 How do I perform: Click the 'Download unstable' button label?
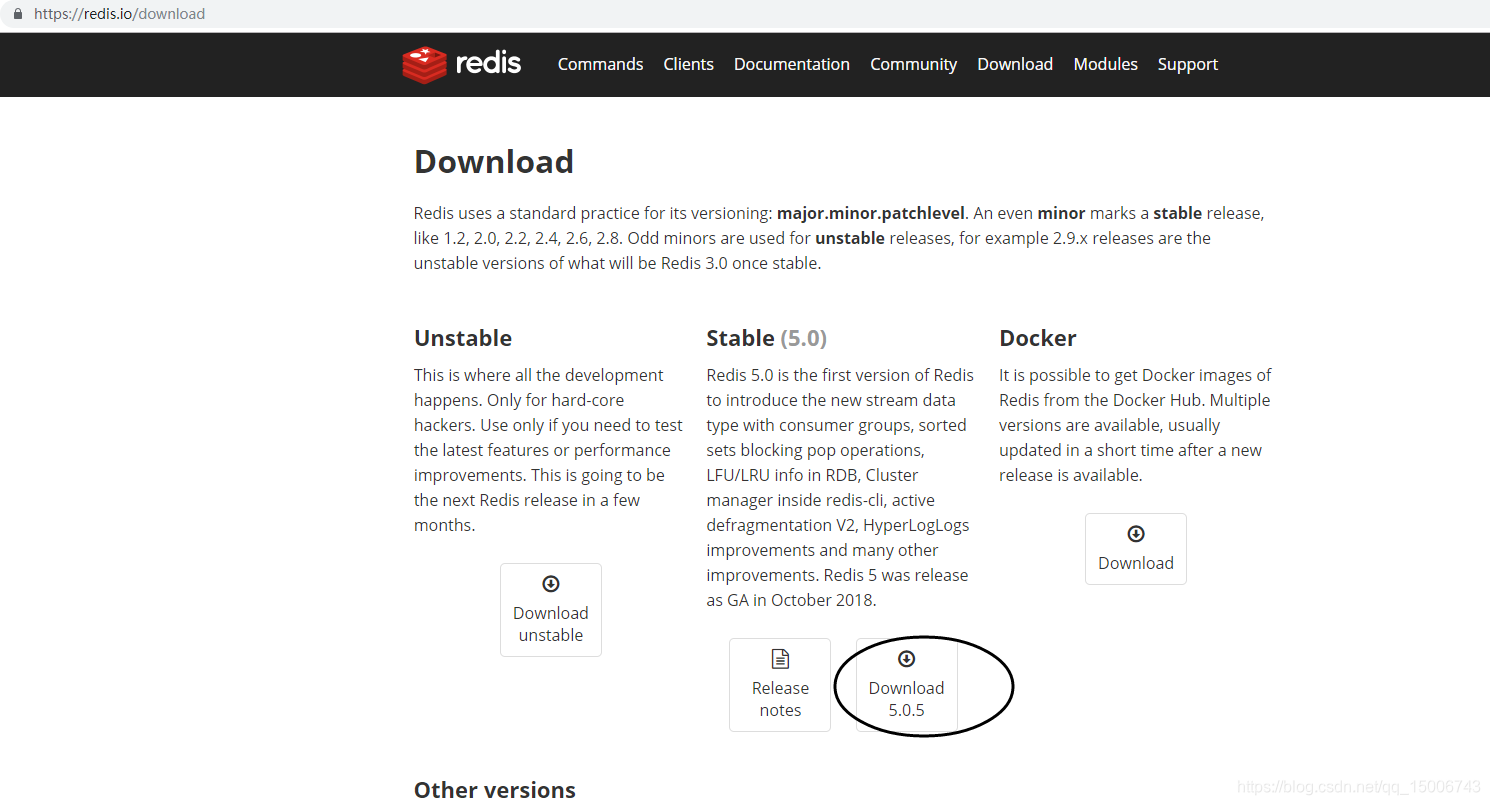point(551,624)
